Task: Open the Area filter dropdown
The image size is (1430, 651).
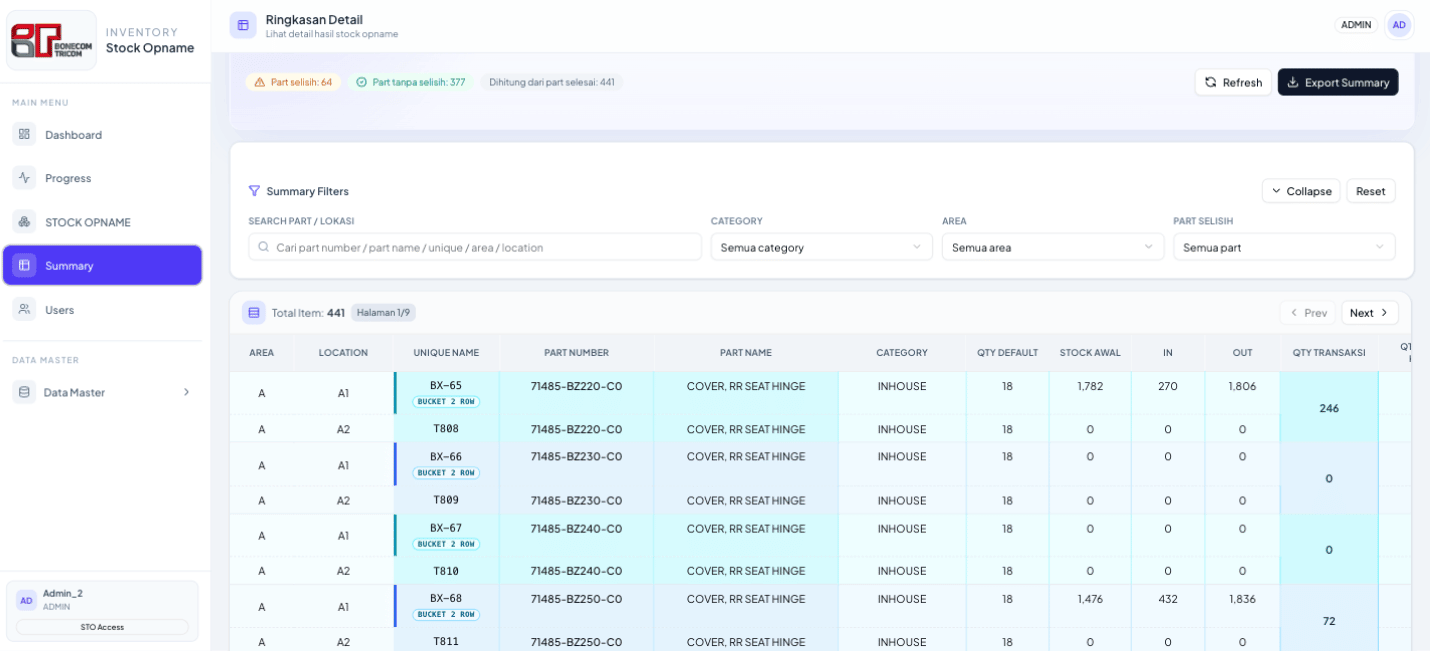Action: click(x=1053, y=247)
